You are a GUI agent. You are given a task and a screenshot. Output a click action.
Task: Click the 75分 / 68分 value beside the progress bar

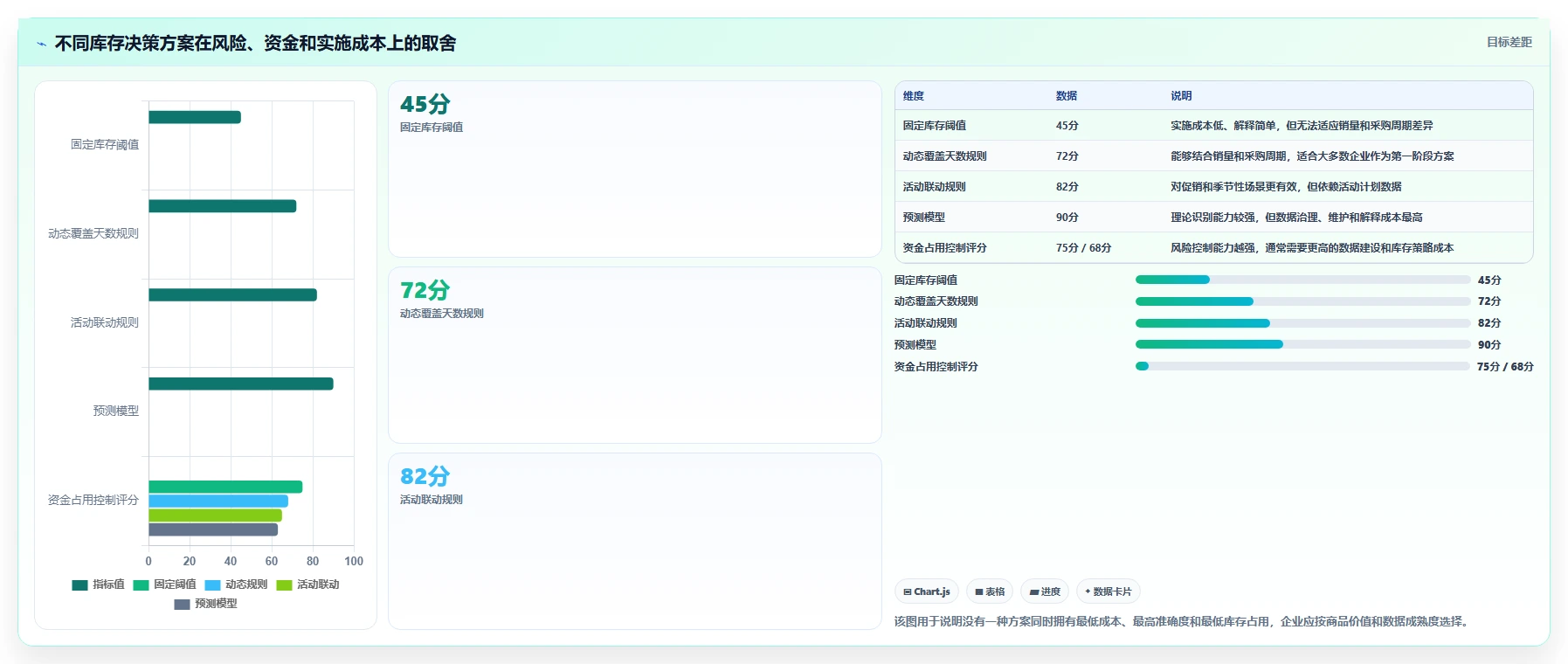click(x=1505, y=367)
